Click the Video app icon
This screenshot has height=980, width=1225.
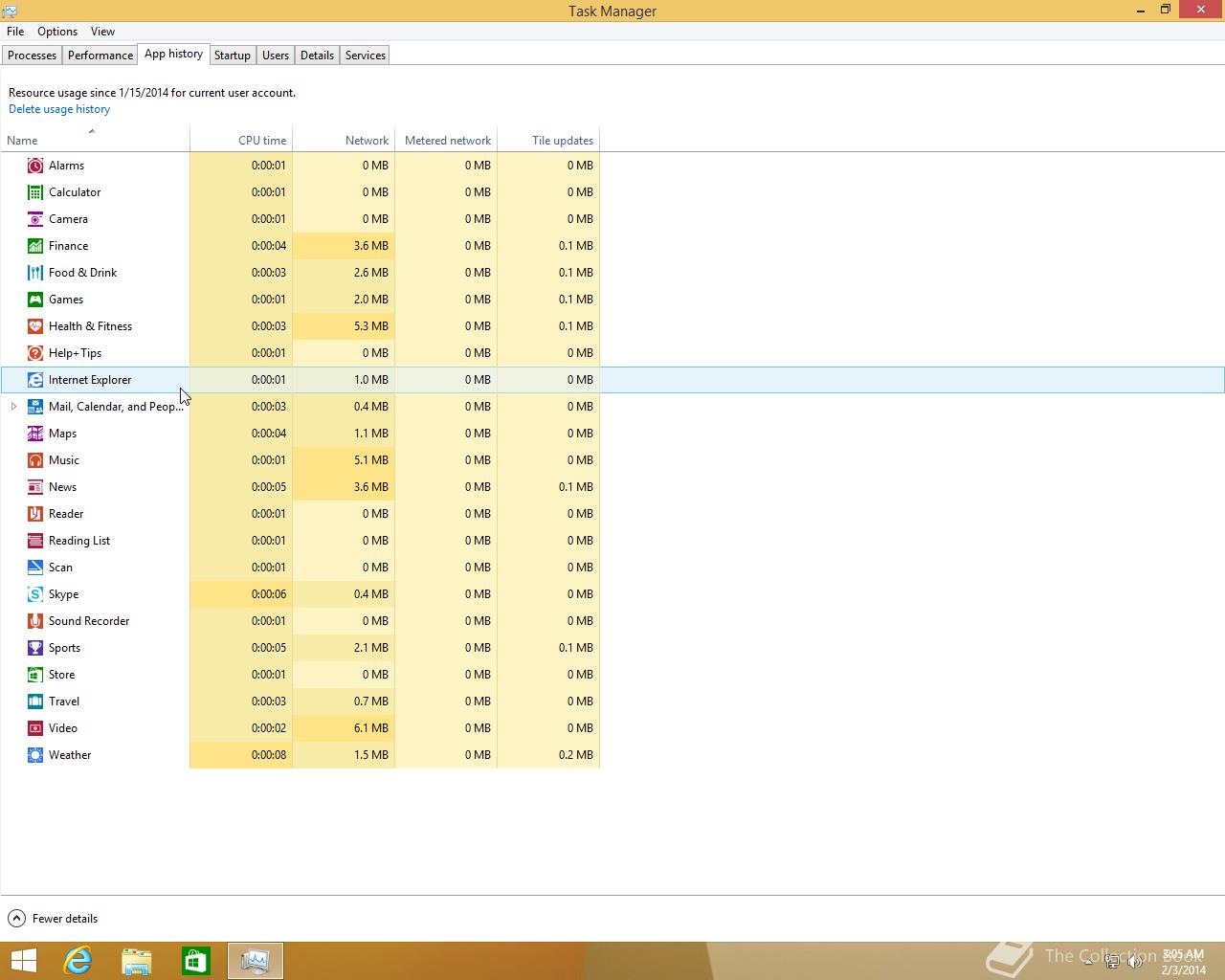35,728
